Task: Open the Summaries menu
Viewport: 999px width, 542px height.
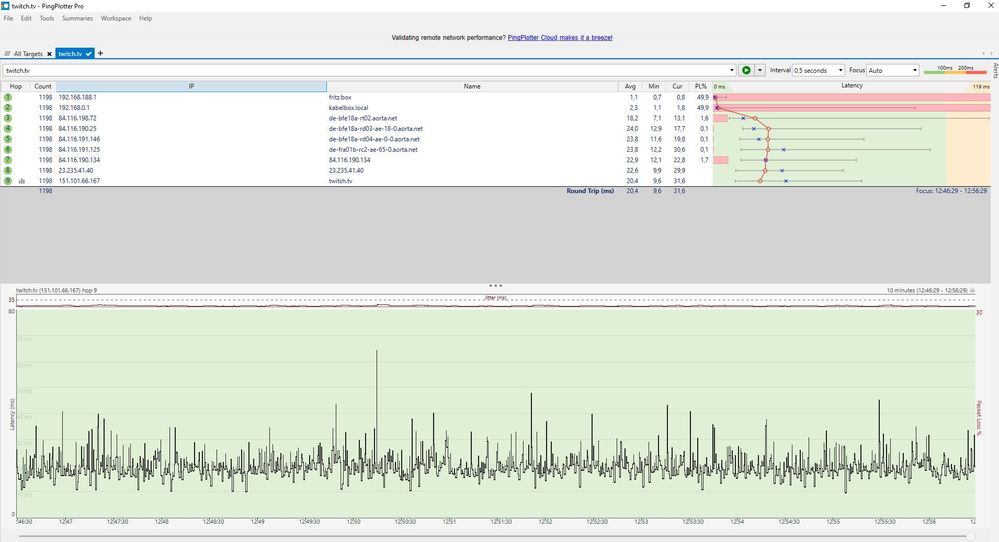Action: click(x=77, y=18)
